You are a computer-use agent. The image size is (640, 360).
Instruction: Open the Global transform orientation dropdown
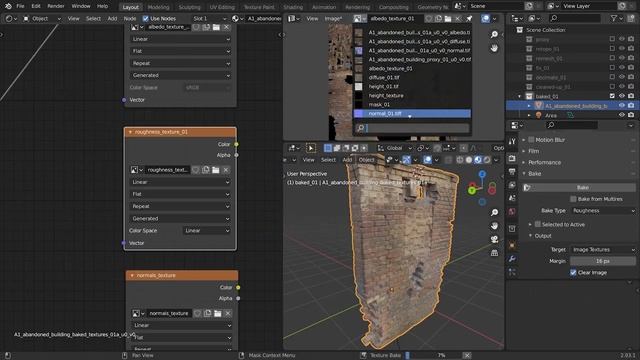coord(395,148)
